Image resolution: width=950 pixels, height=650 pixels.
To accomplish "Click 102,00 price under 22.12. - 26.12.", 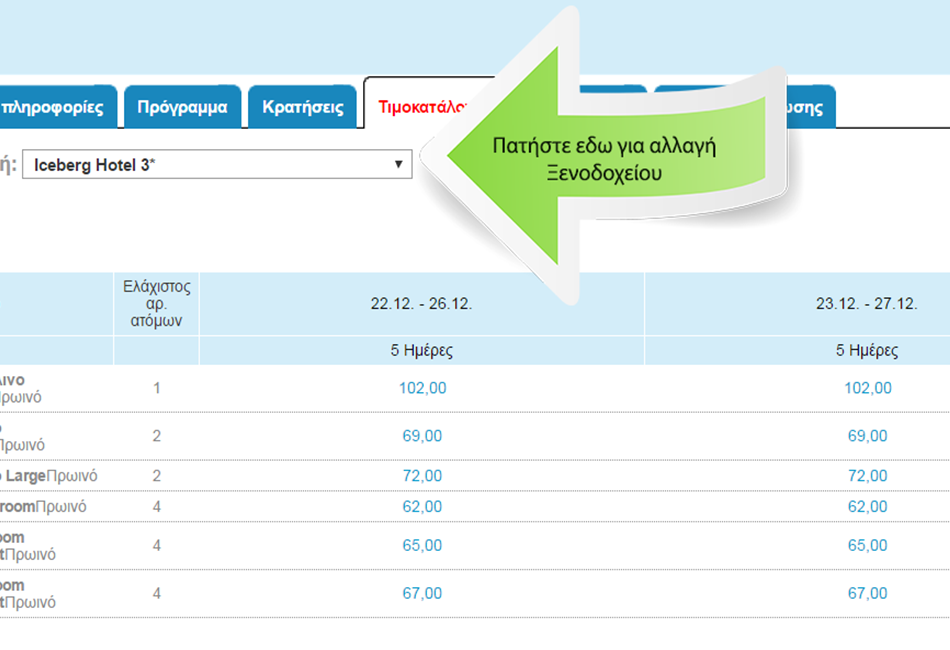I will 422,388.
